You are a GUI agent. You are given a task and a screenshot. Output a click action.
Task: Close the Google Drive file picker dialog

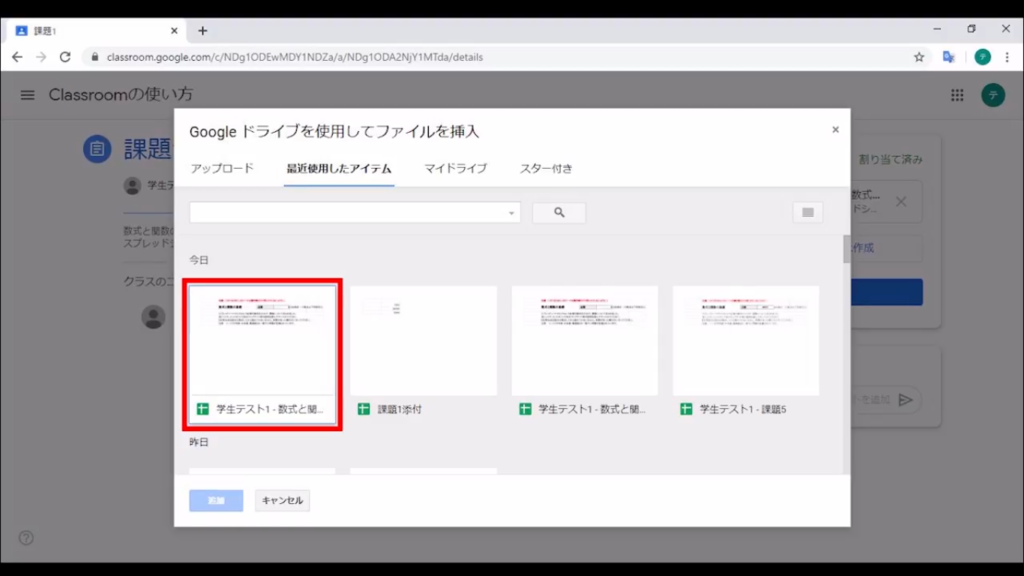(x=835, y=130)
